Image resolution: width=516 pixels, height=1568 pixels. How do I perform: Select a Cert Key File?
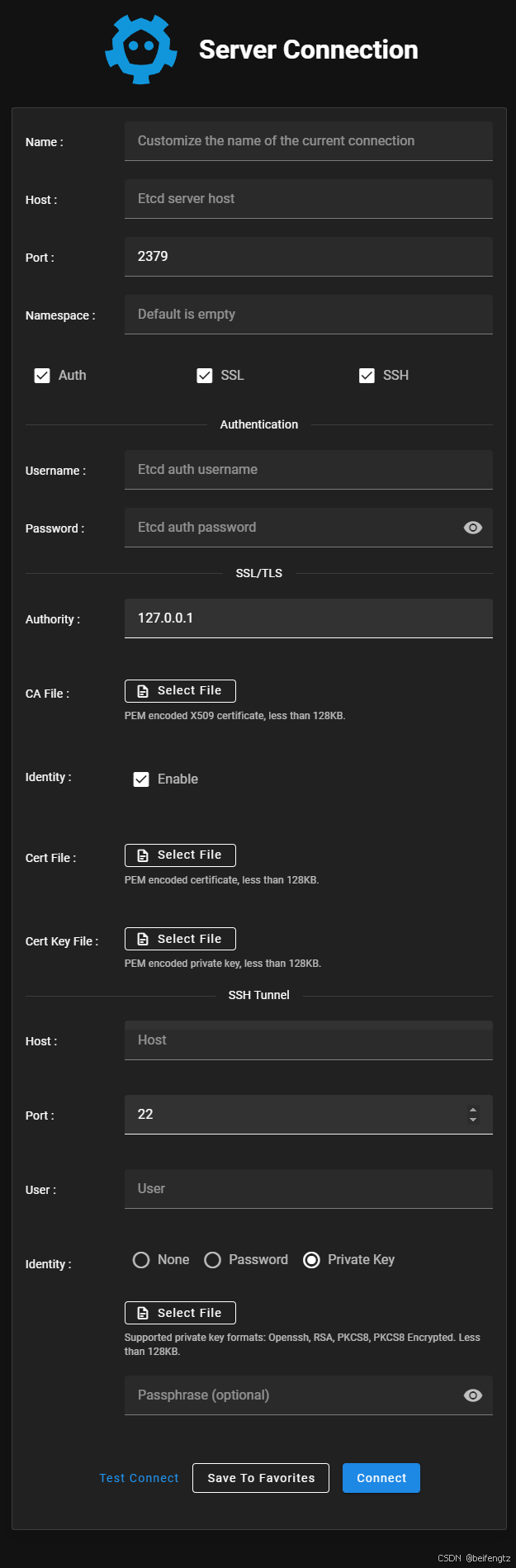point(180,939)
